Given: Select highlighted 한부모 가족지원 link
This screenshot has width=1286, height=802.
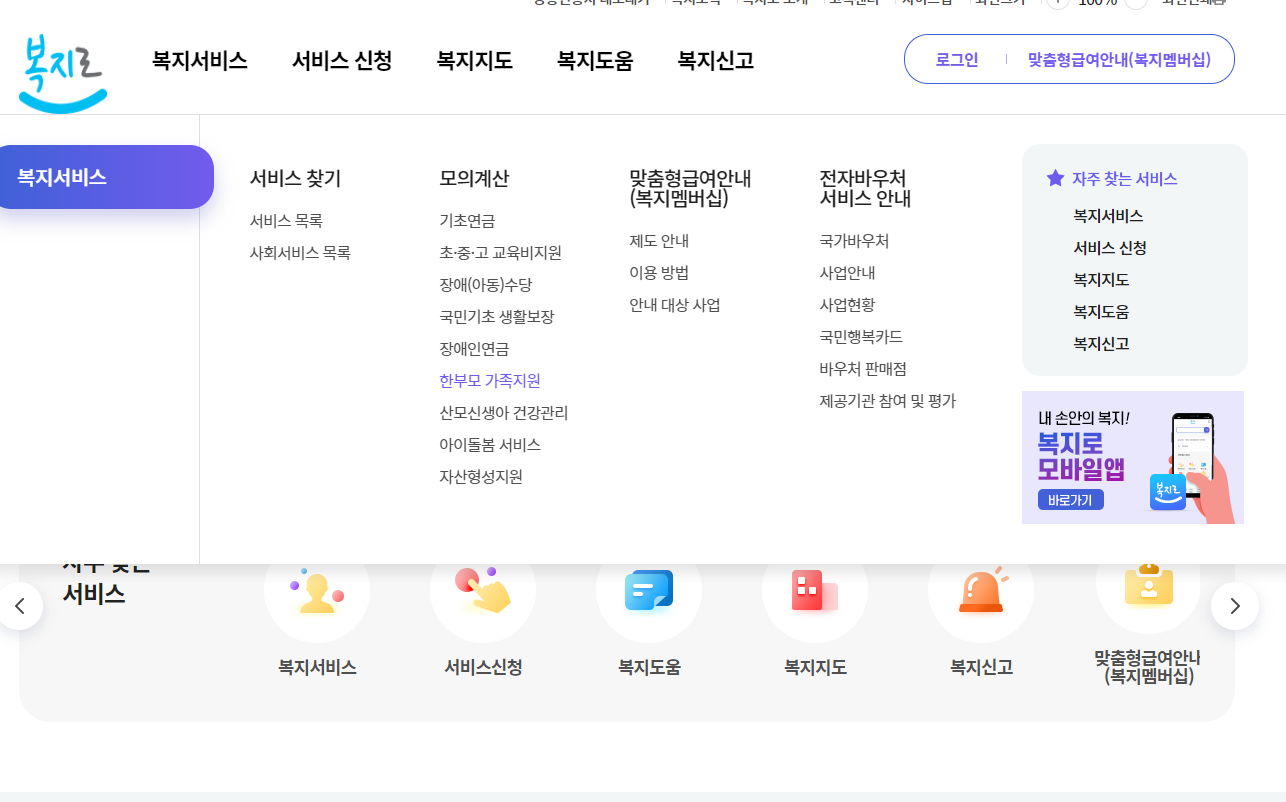Looking at the screenshot, I should pos(490,380).
